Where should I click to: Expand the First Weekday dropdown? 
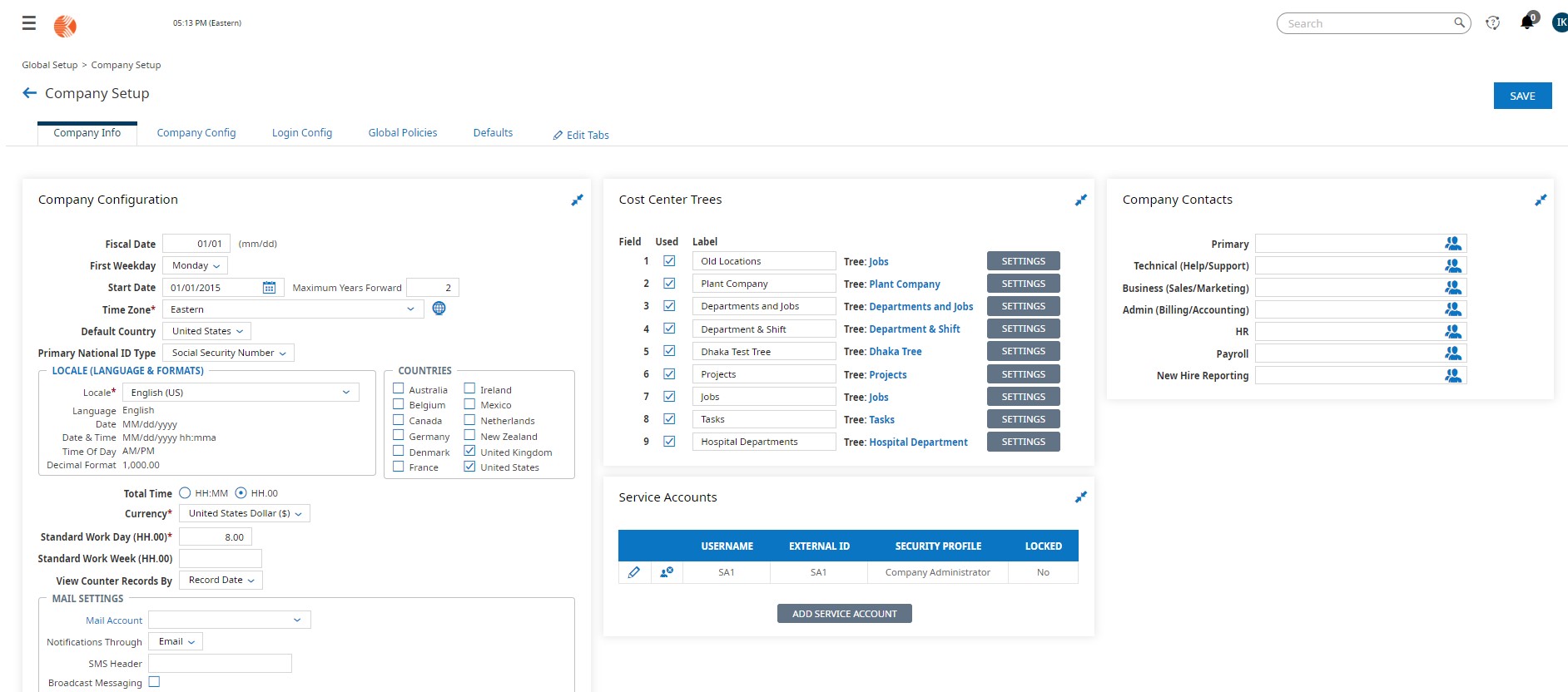click(195, 266)
